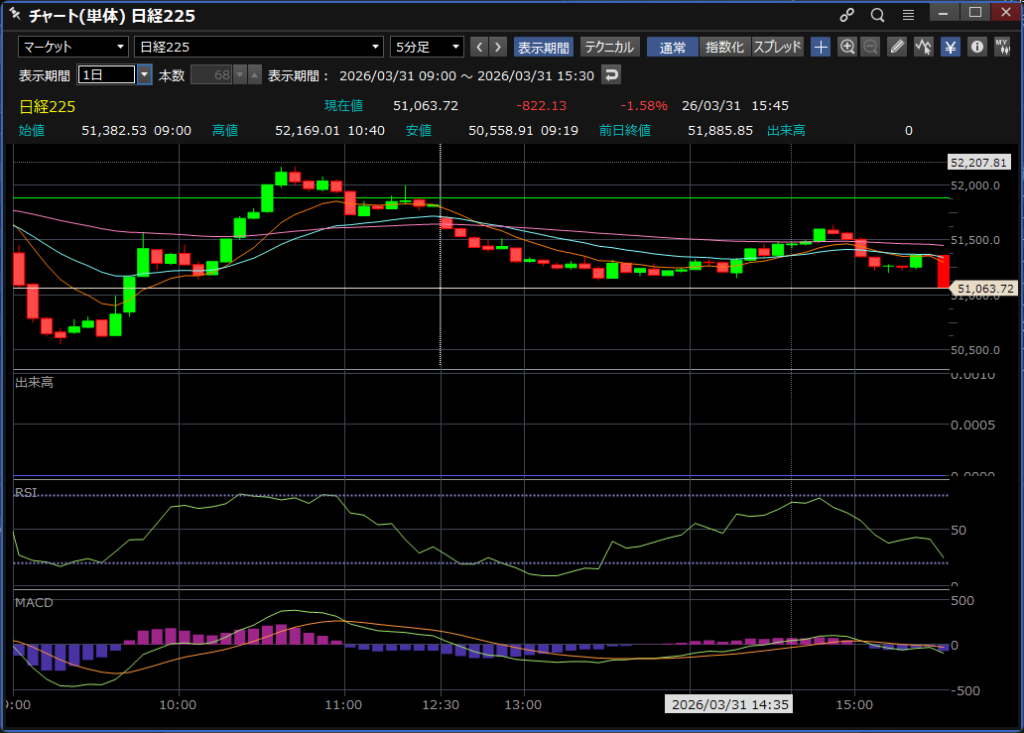The image size is (1024, 733).
Task: Open the hamburger list menu
Action: pos(908,15)
